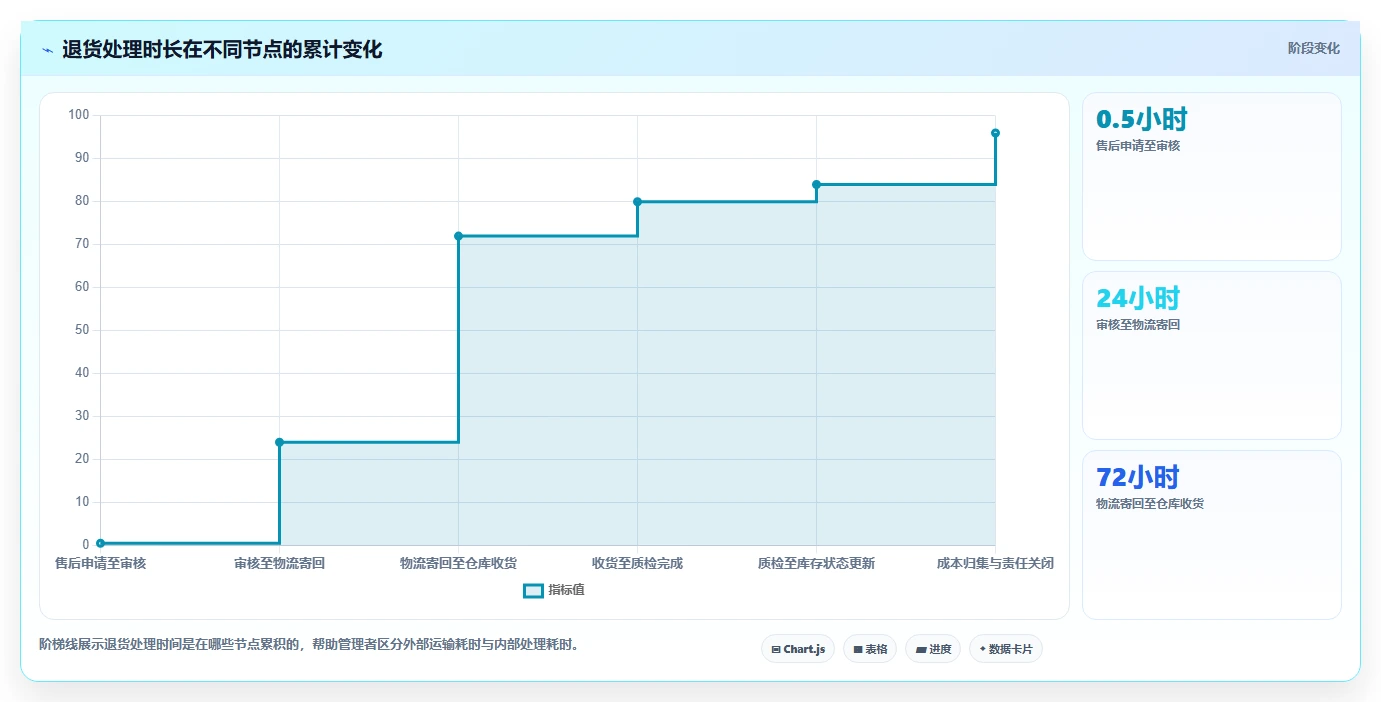Click the description text starting 阶梯线展示

309,645
